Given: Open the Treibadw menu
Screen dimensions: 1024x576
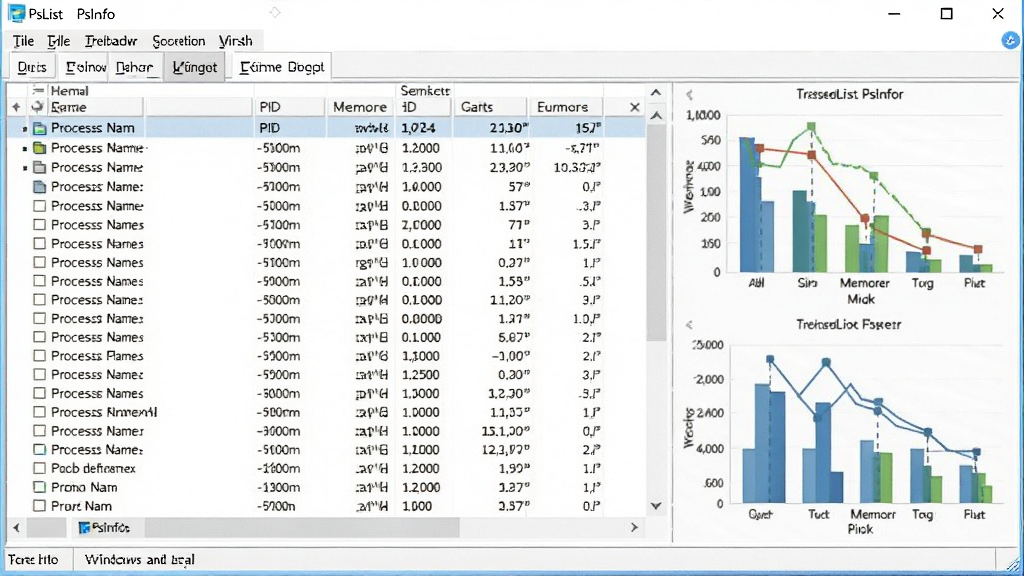Looking at the screenshot, I should point(111,41).
